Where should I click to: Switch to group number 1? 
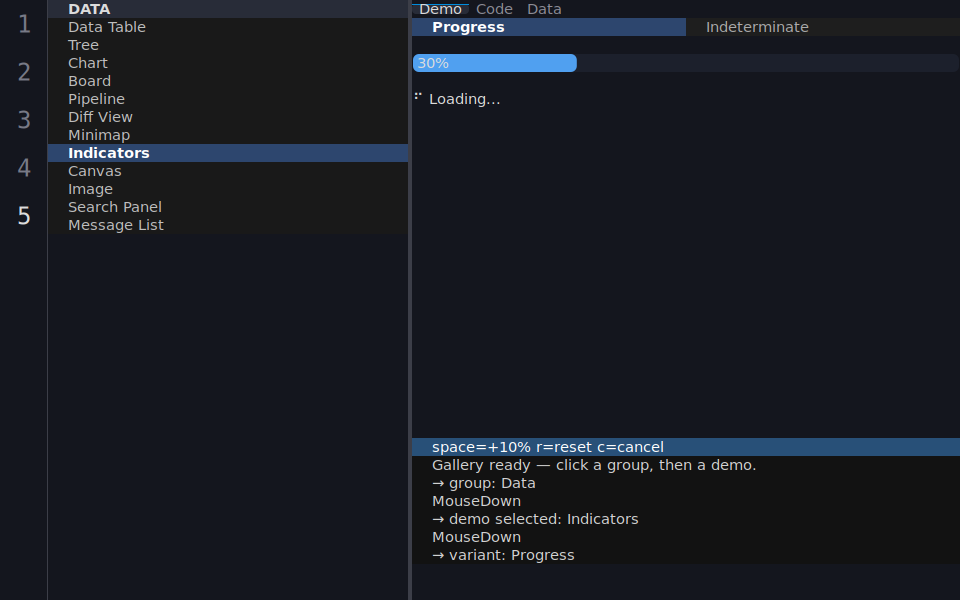pos(24,24)
